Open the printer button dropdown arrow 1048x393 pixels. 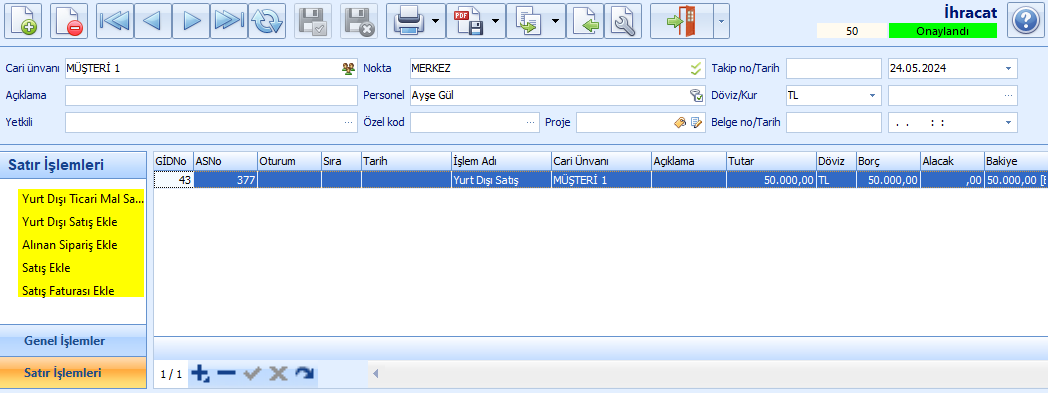[x=435, y=21]
